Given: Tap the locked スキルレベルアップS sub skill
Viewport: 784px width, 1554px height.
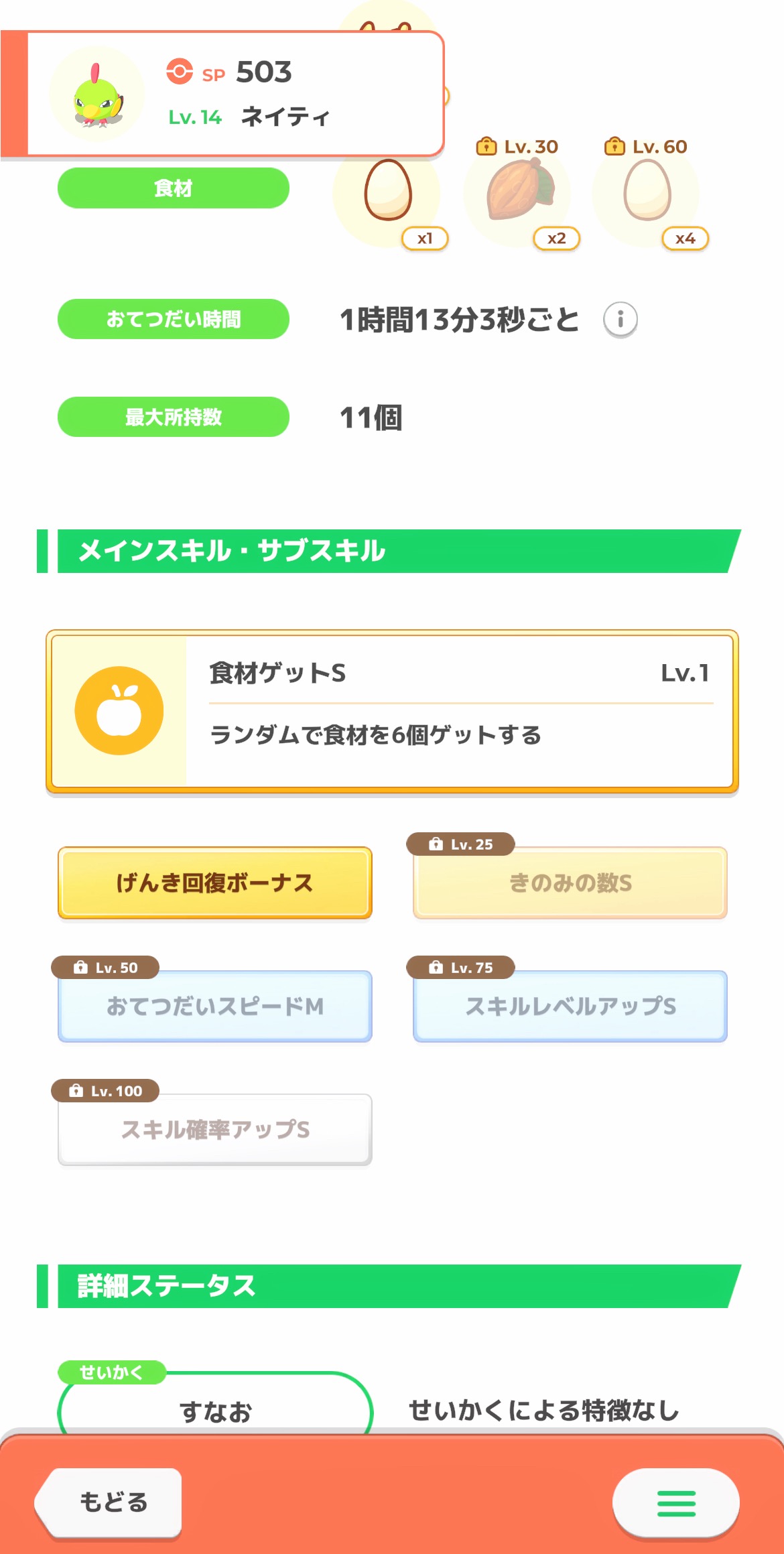Looking at the screenshot, I should point(570,1006).
